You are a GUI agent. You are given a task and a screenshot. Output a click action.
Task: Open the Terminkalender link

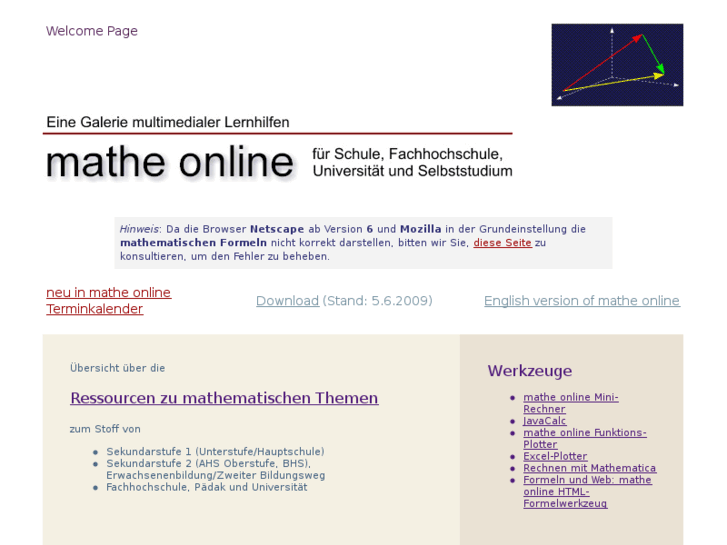(x=95, y=309)
